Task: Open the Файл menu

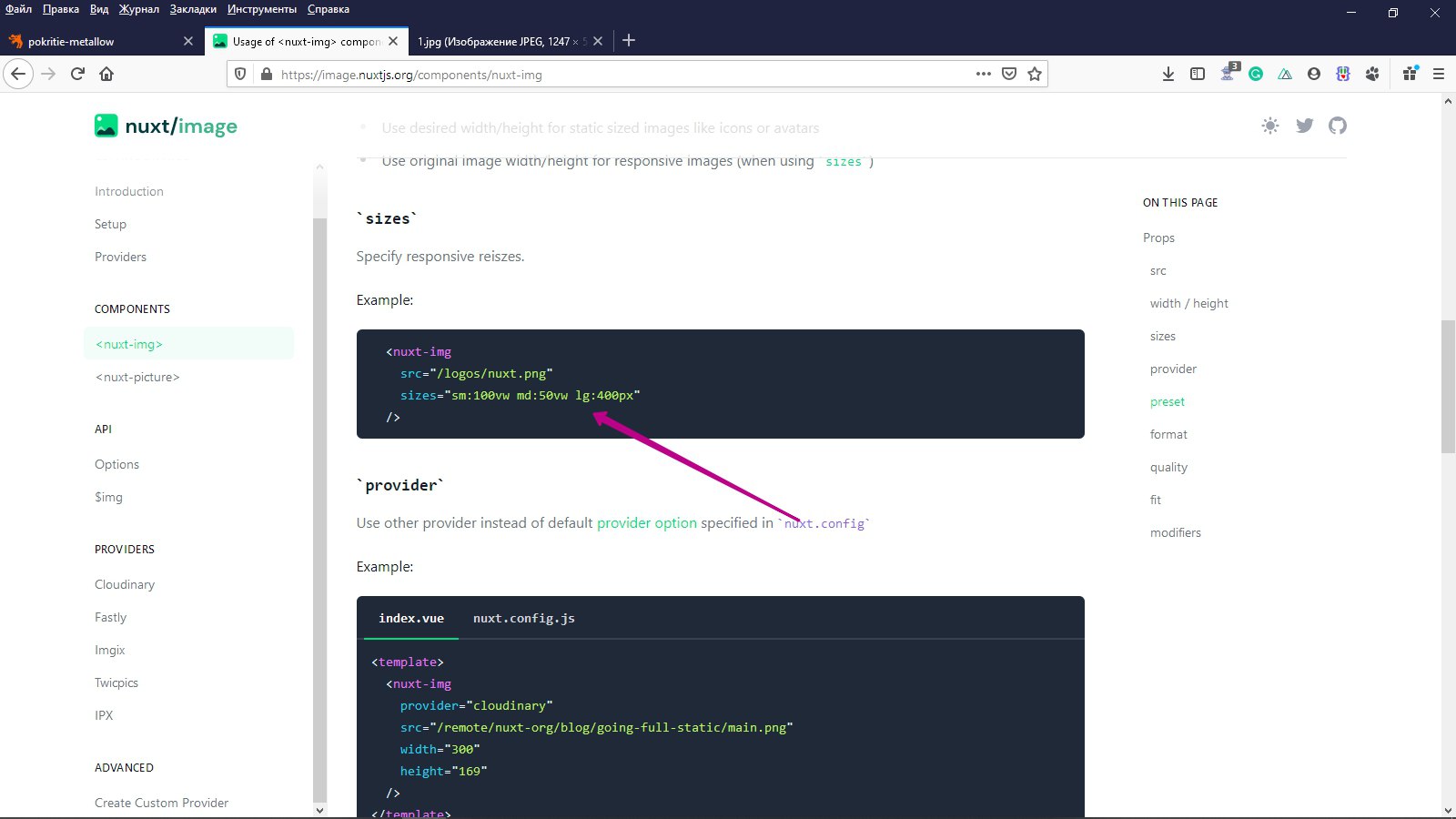Action: pos(18,9)
